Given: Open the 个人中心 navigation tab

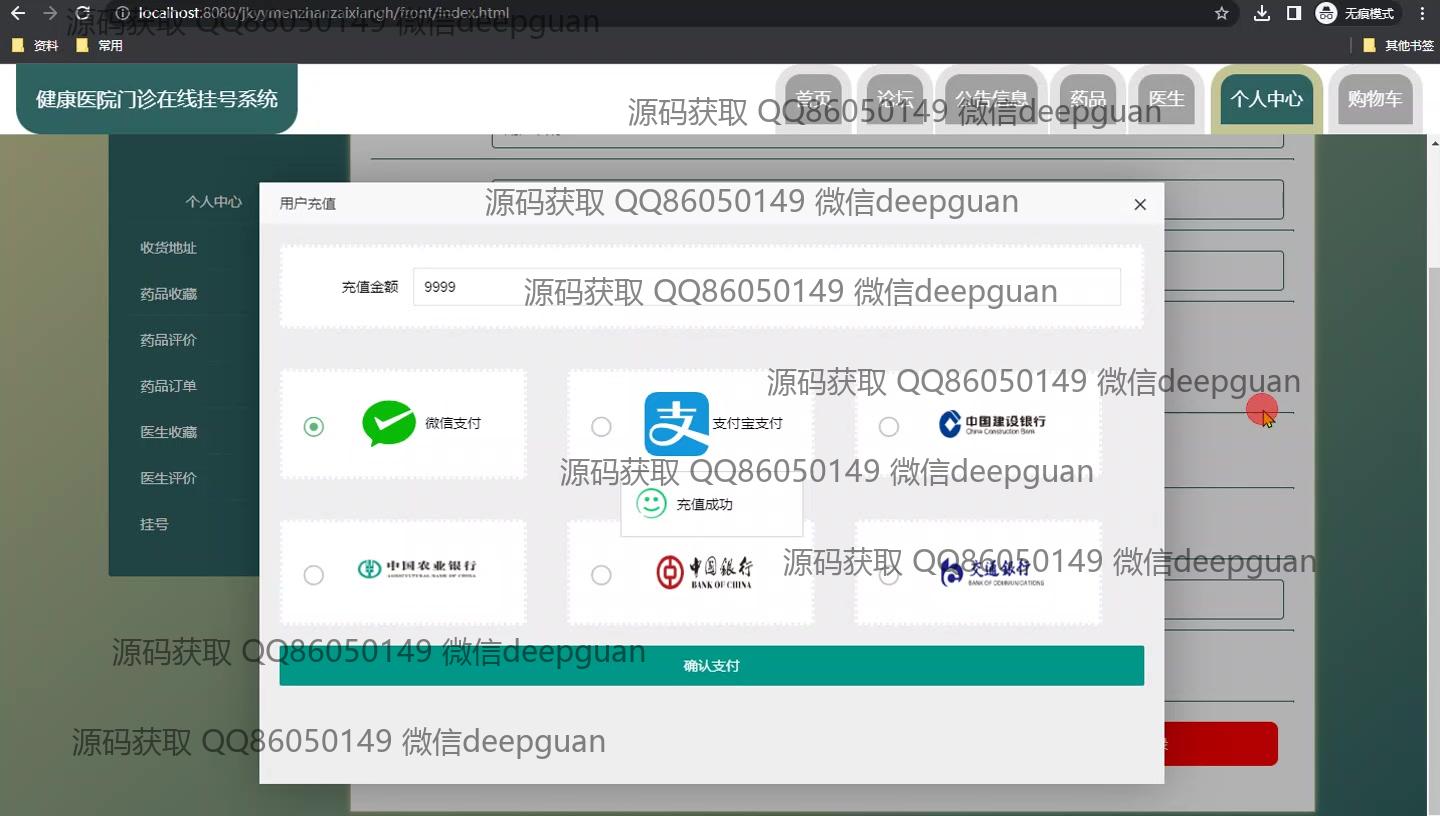Looking at the screenshot, I should (1267, 99).
